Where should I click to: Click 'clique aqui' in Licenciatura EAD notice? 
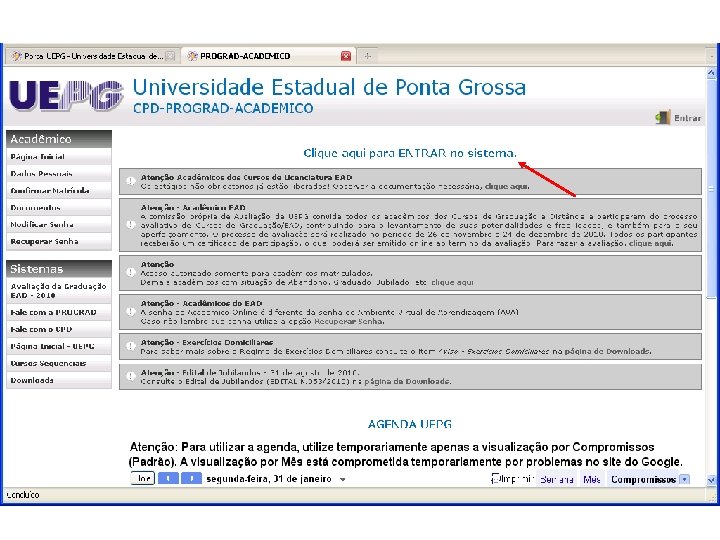point(507,186)
